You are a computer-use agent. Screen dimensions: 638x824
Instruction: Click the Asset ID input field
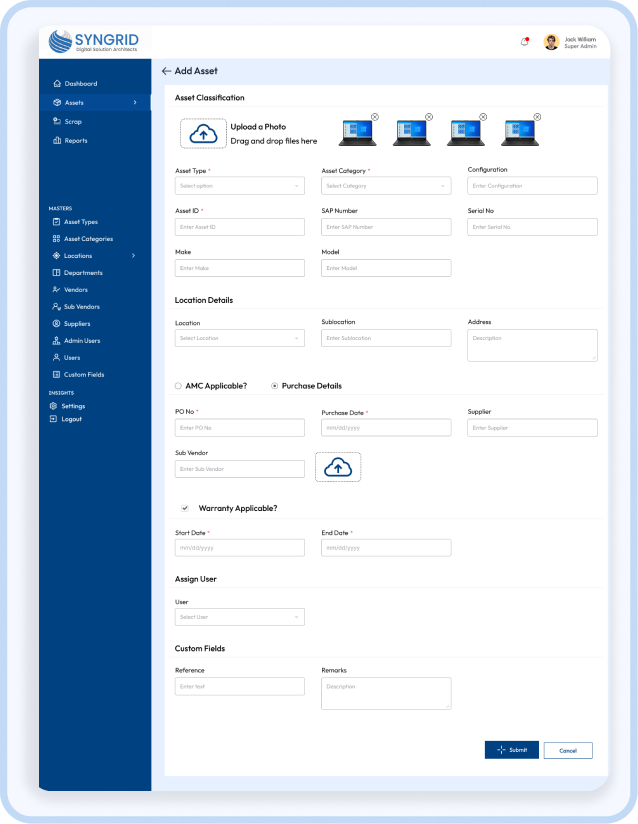pyautogui.click(x=240, y=227)
